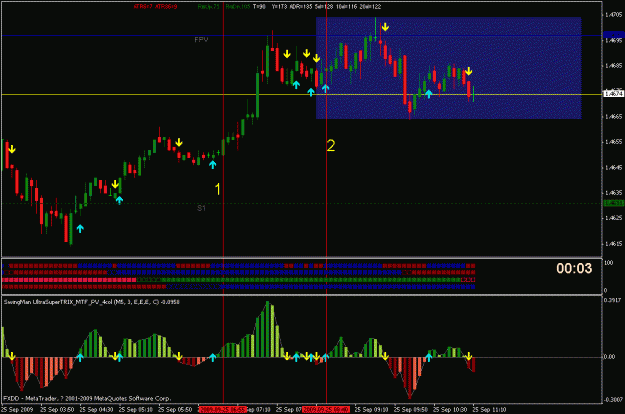
Task: Click the 1.4665 price axis label
Action: click(613, 116)
